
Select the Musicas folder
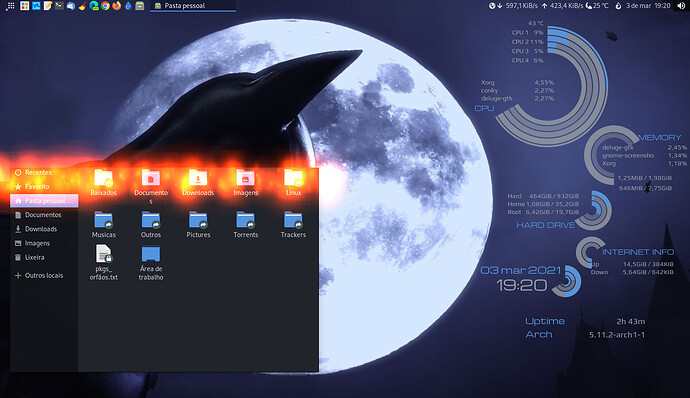tap(103, 225)
